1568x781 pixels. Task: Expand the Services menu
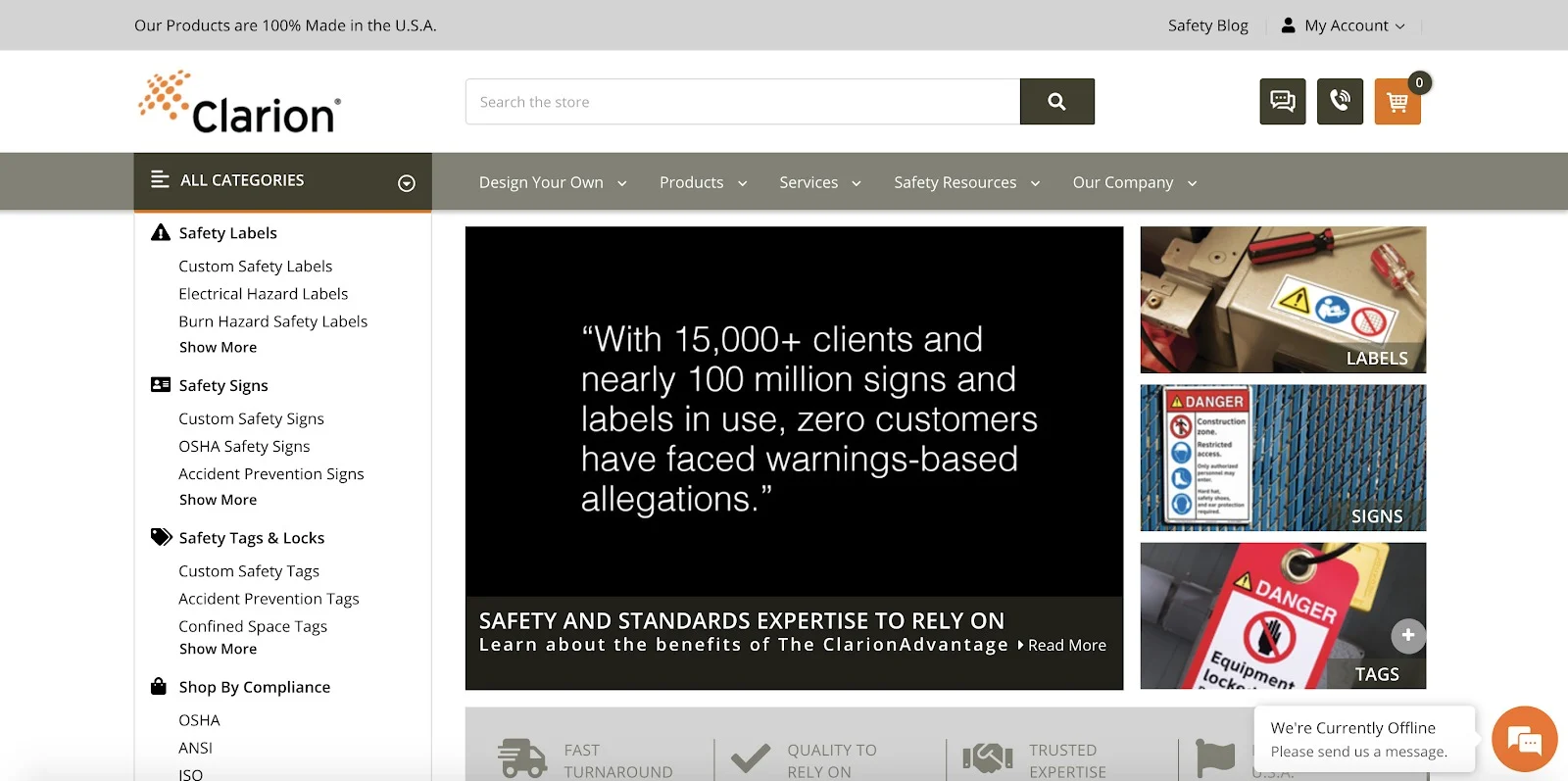coord(820,182)
